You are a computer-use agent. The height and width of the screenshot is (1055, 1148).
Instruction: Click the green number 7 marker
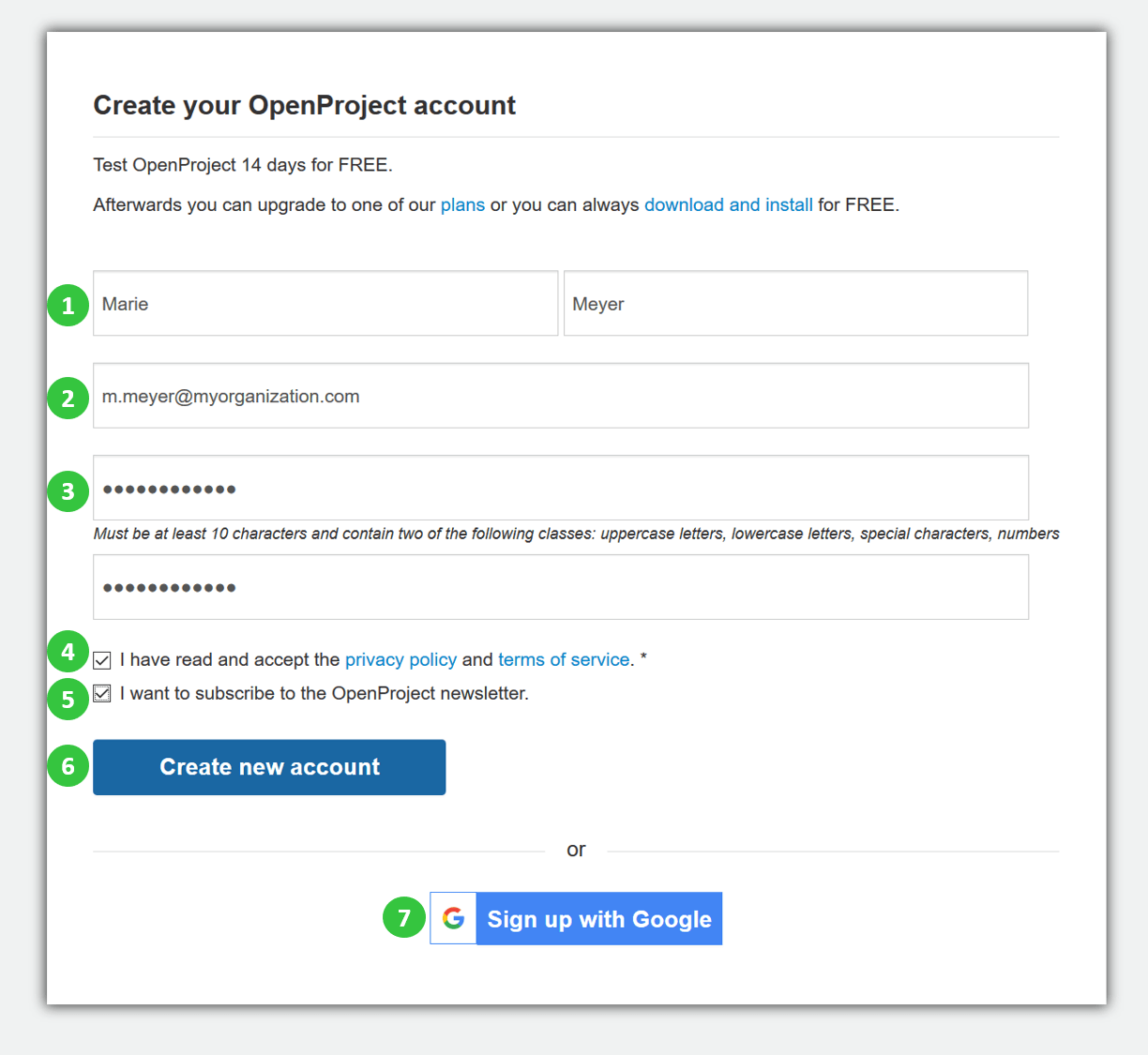[x=404, y=917]
